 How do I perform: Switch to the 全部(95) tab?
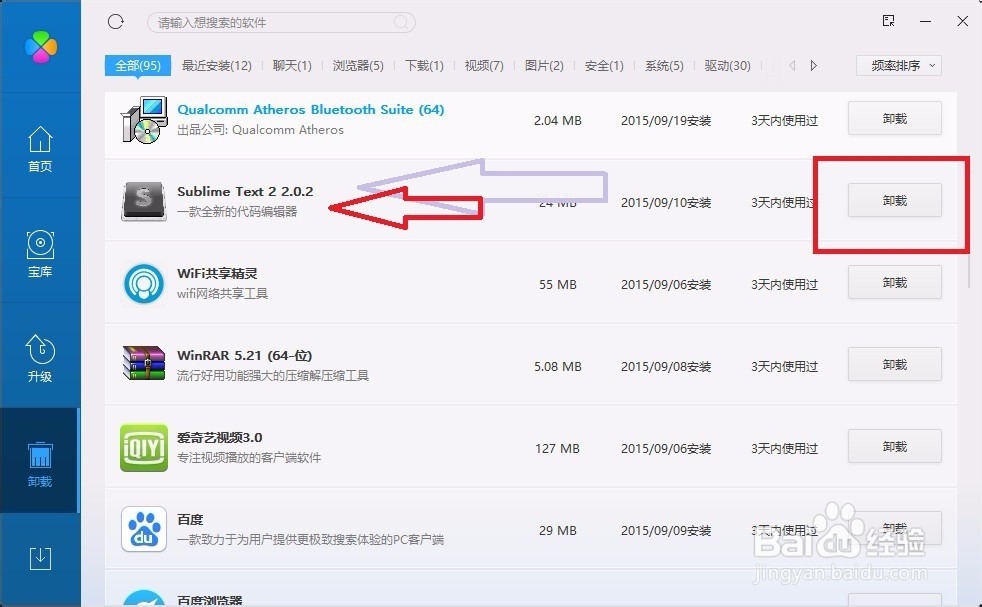tap(137, 64)
